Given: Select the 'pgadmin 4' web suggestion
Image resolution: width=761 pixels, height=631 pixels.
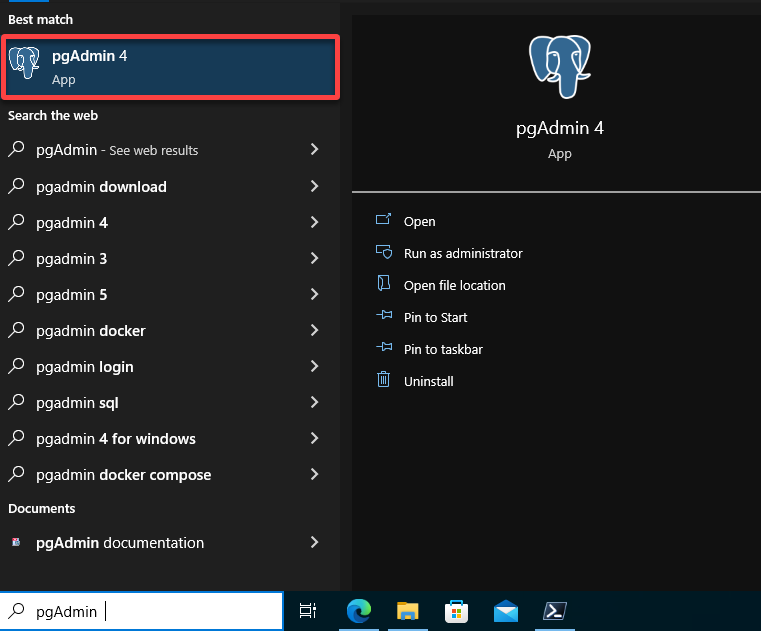Looking at the screenshot, I should (72, 223).
